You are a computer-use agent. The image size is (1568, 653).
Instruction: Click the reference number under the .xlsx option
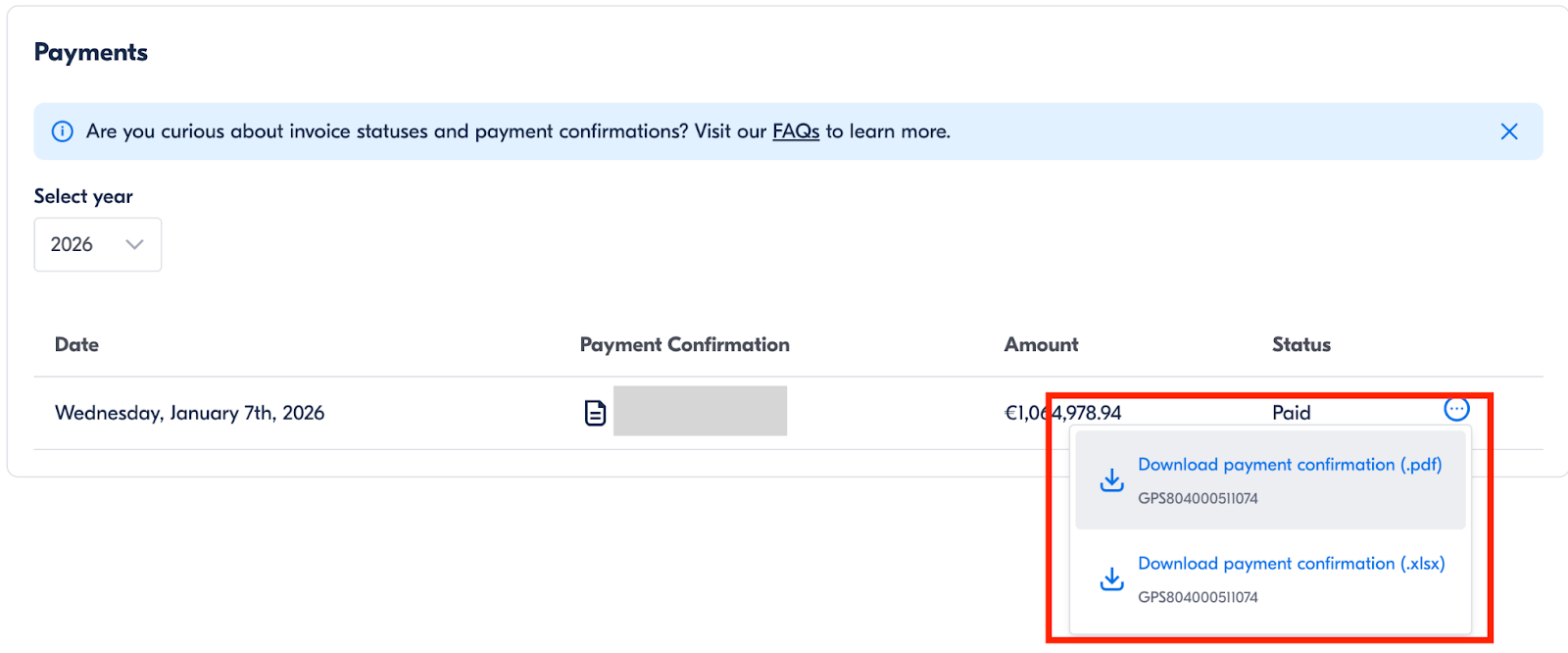[x=1198, y=597]
